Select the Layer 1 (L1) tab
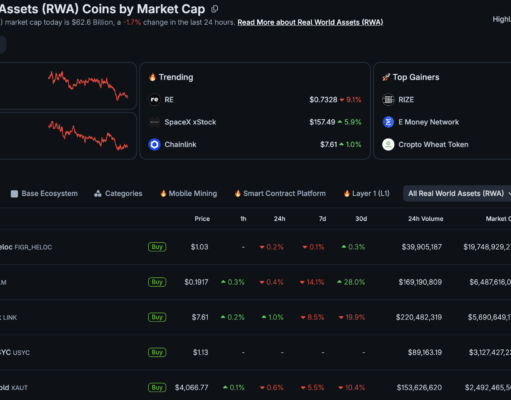 (367, 193)
